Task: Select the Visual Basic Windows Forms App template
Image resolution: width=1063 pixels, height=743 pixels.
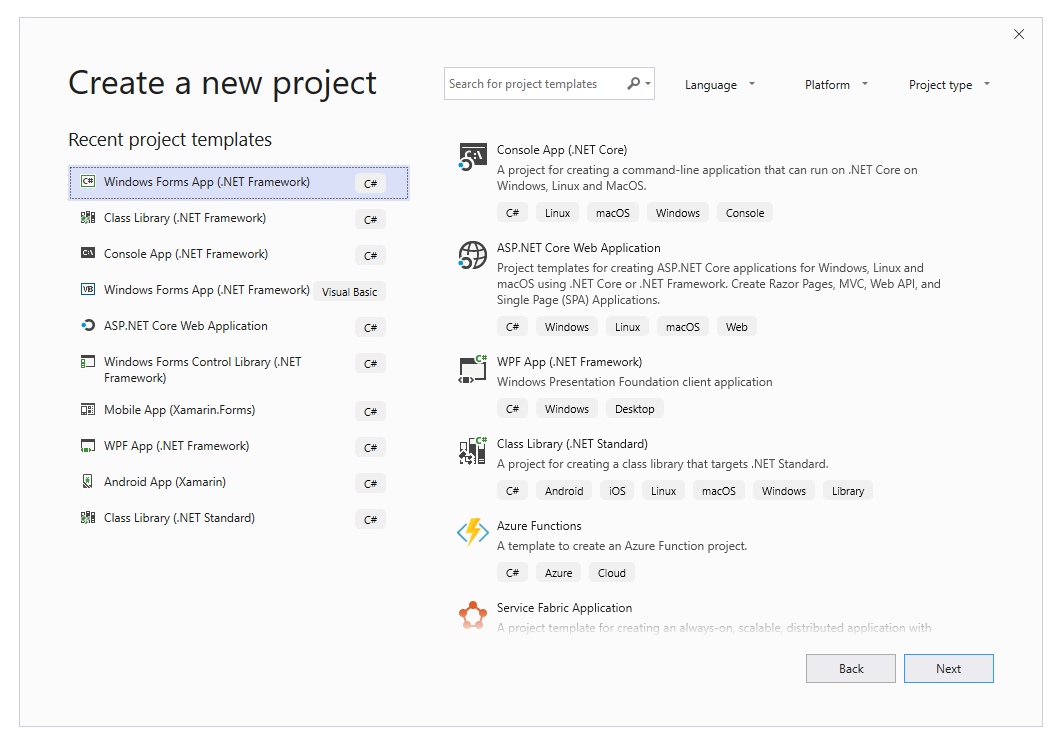Action: (239, 290)
